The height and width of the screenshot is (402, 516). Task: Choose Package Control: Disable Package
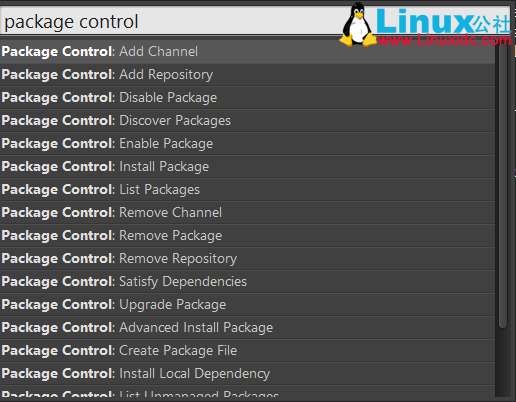pyautogui.click(x=247, y=98)
